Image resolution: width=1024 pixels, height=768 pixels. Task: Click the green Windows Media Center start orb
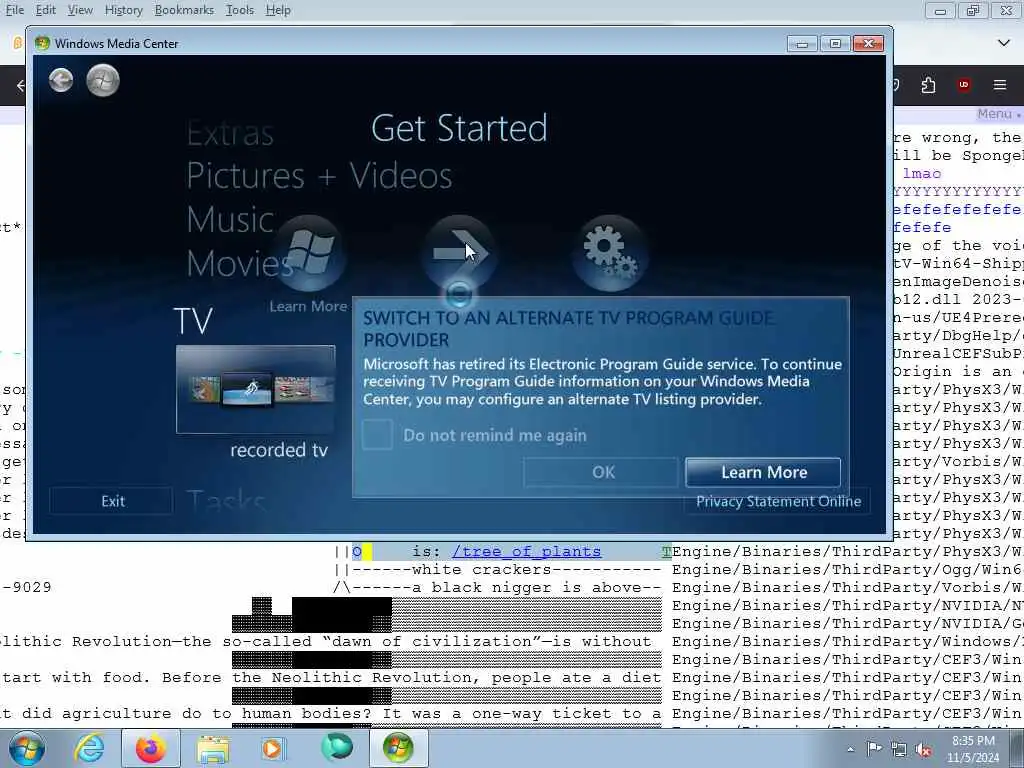tap(103, 80)
